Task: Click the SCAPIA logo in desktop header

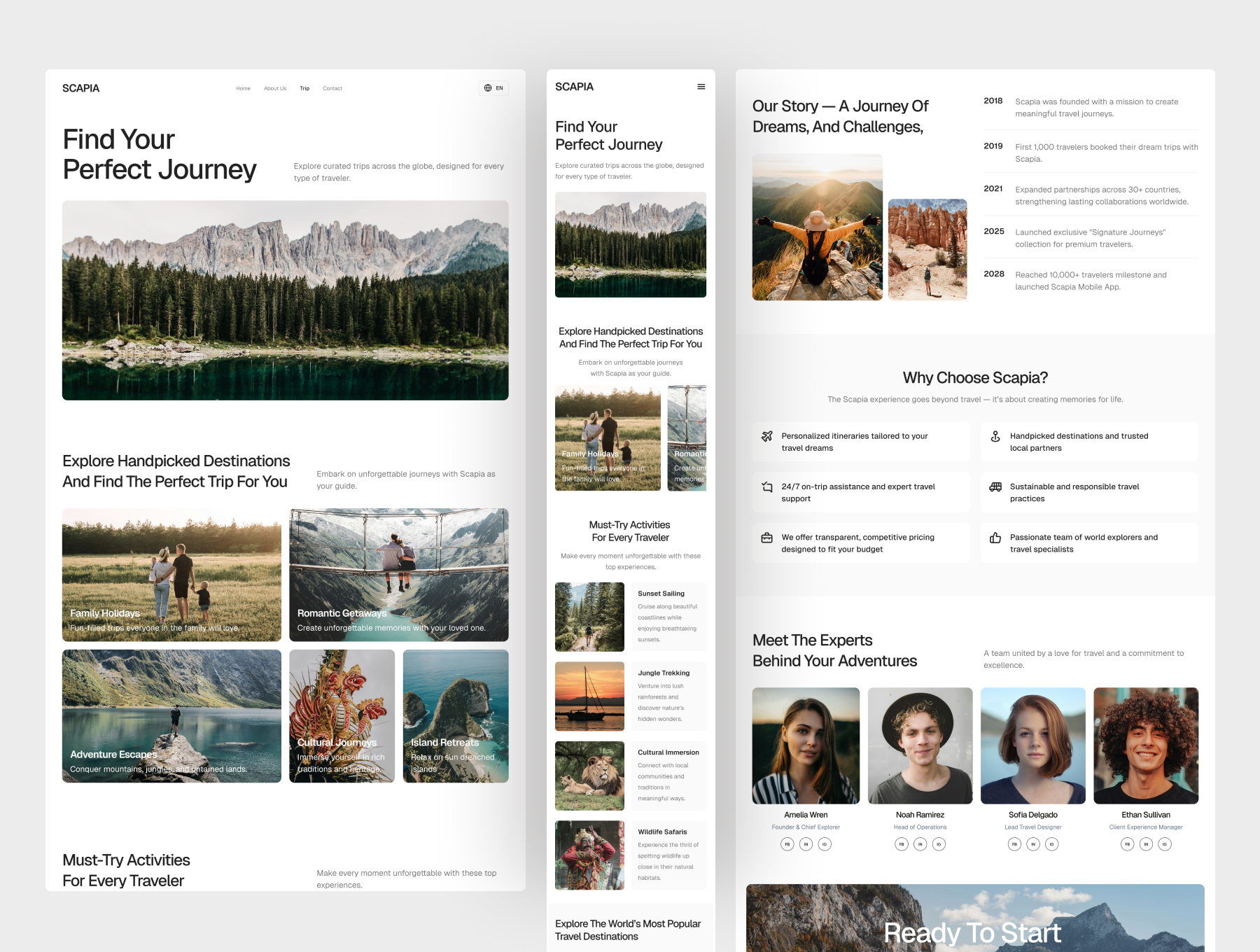Action: pos(81,88)
